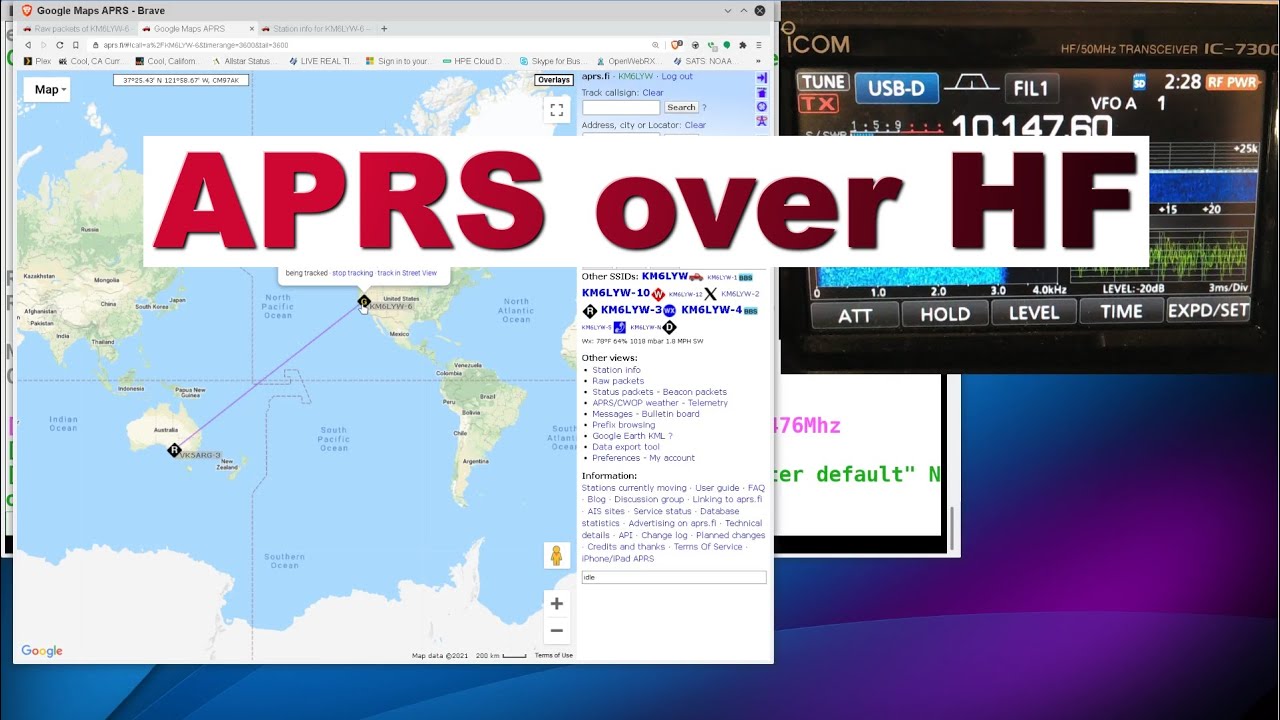
Task: Click the blue WX icon beside KM6LYW-3
Action: (x=669, y=311)
